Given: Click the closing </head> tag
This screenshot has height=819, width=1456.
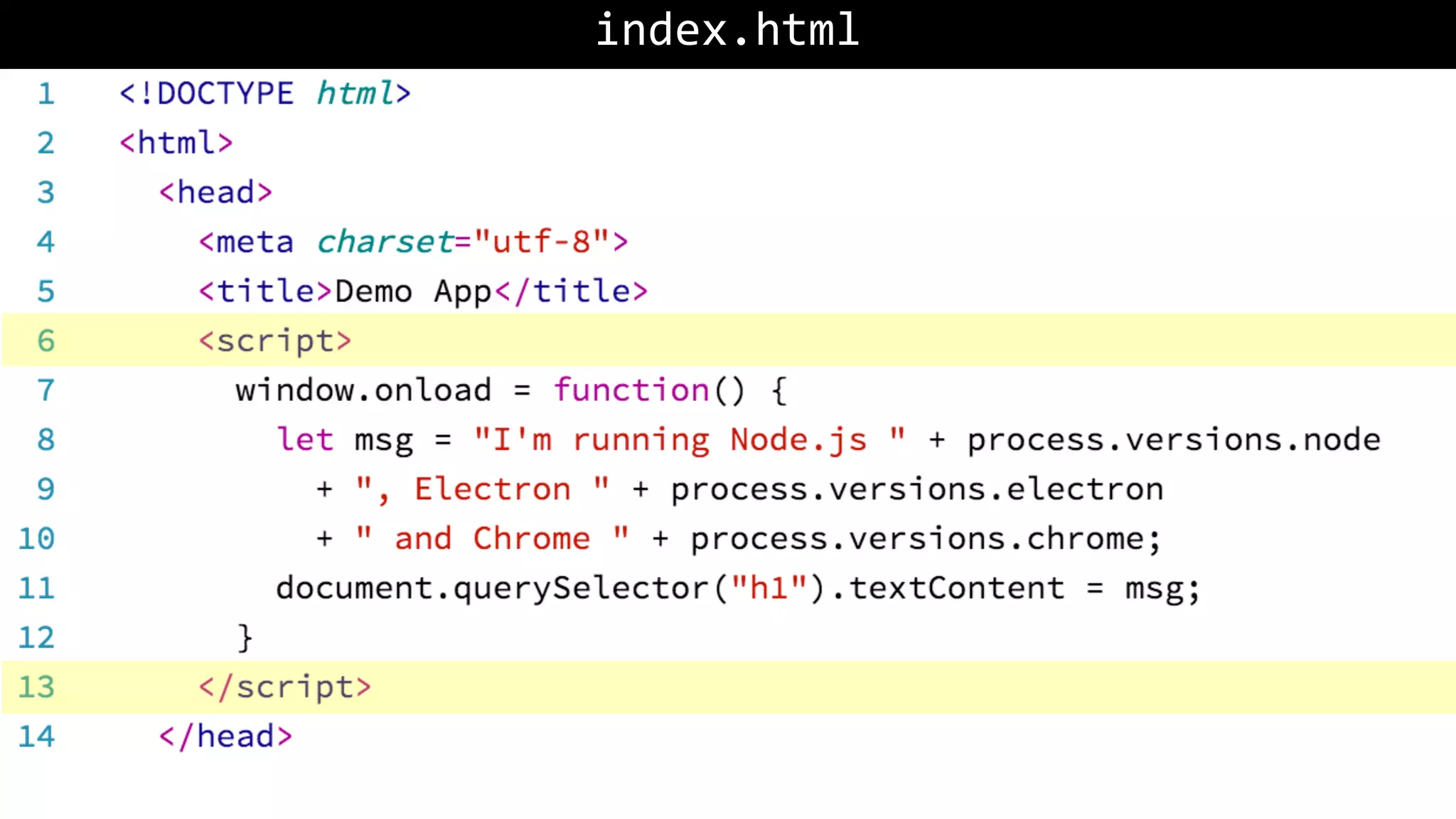Looking at the screenshot, I should pos(225,736).
